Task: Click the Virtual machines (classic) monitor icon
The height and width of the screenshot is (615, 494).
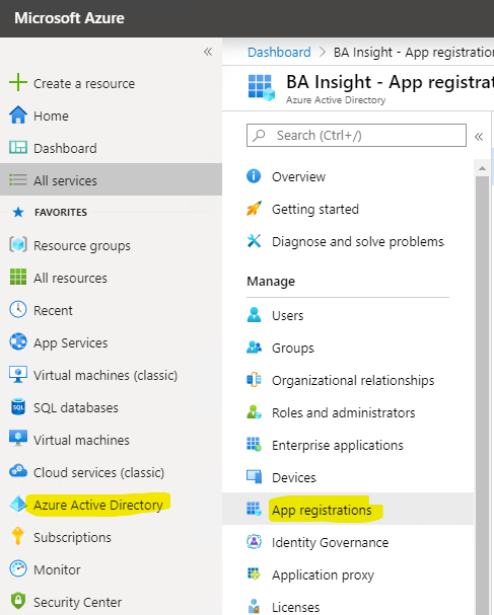Action: [x=18, y=374]
